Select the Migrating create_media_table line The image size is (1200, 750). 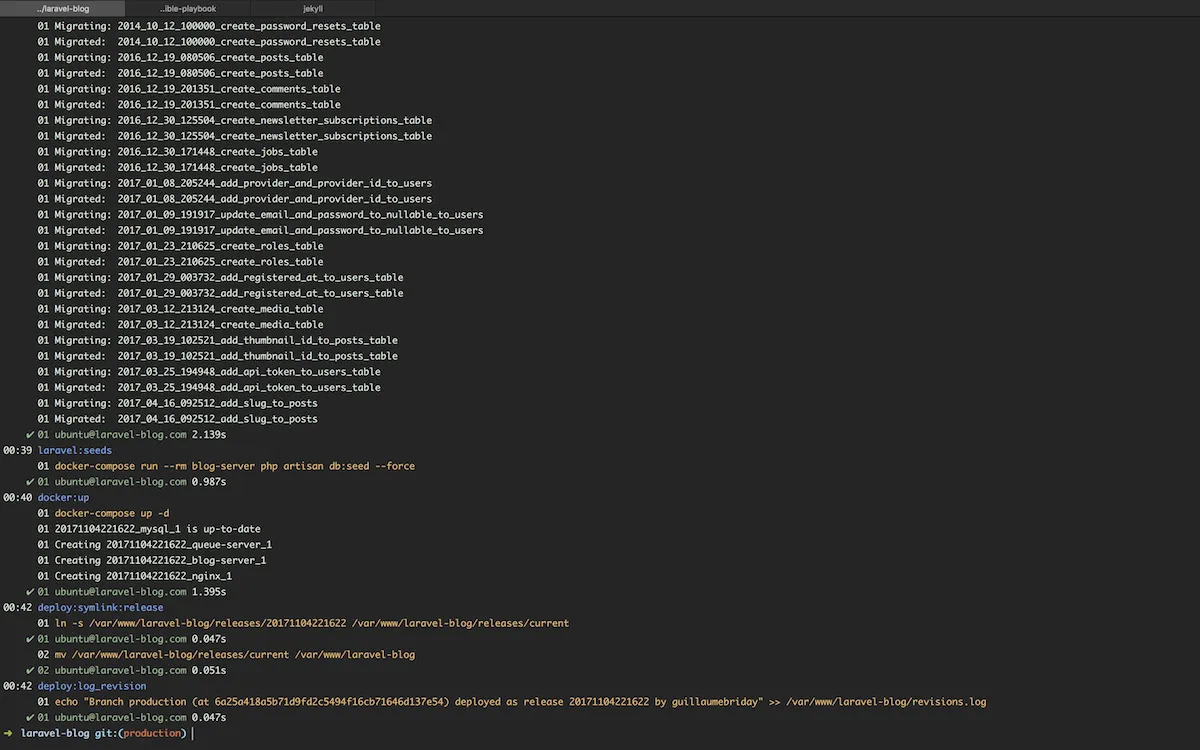[181, 309]
